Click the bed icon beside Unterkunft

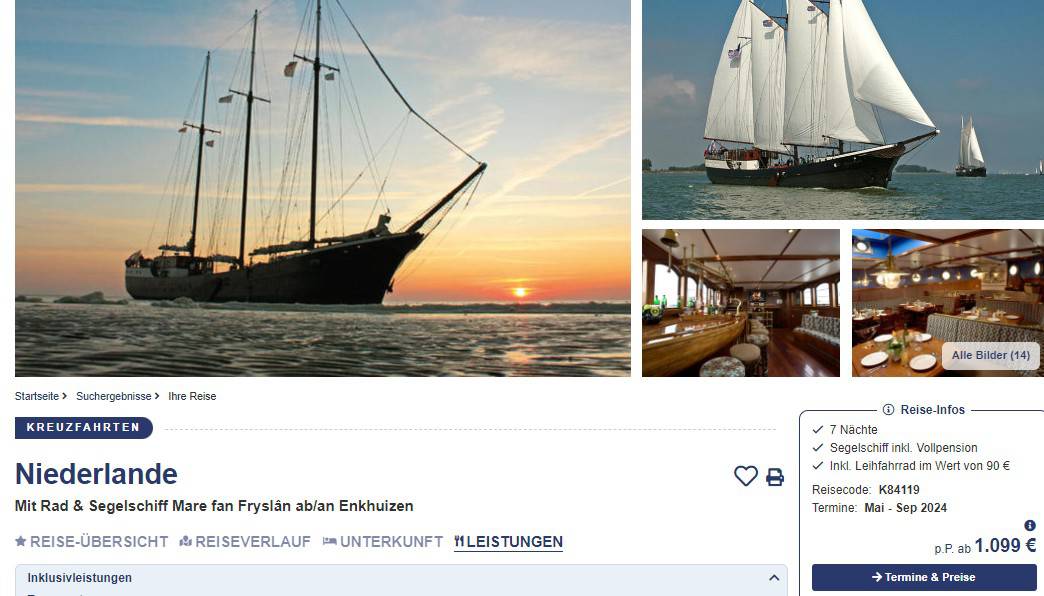(x=329, y=541)
